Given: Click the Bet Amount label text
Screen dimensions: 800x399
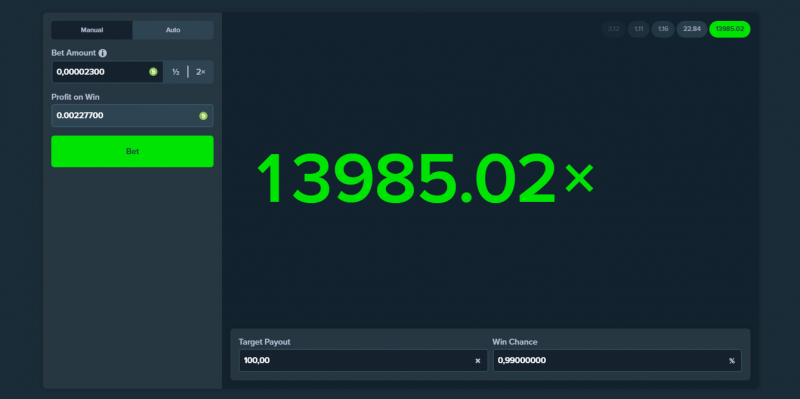Looking at the screenshot, I should pyautogui.click(x=73, y=53).
